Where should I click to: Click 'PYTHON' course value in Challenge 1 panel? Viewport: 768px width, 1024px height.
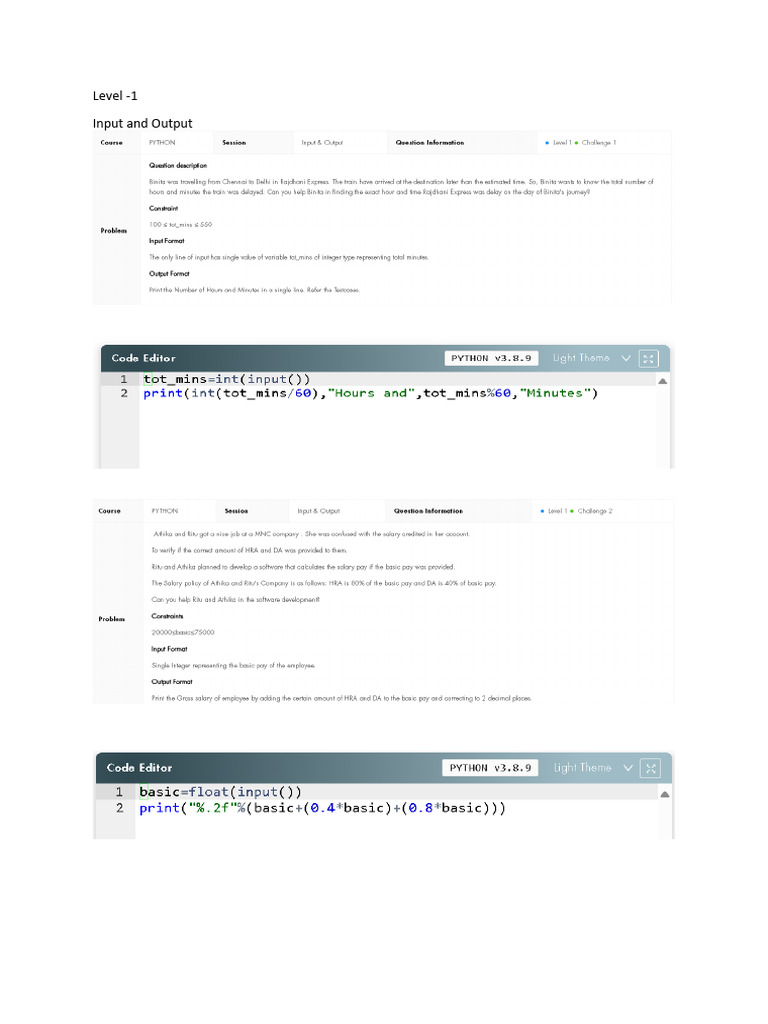coord(162,142)
